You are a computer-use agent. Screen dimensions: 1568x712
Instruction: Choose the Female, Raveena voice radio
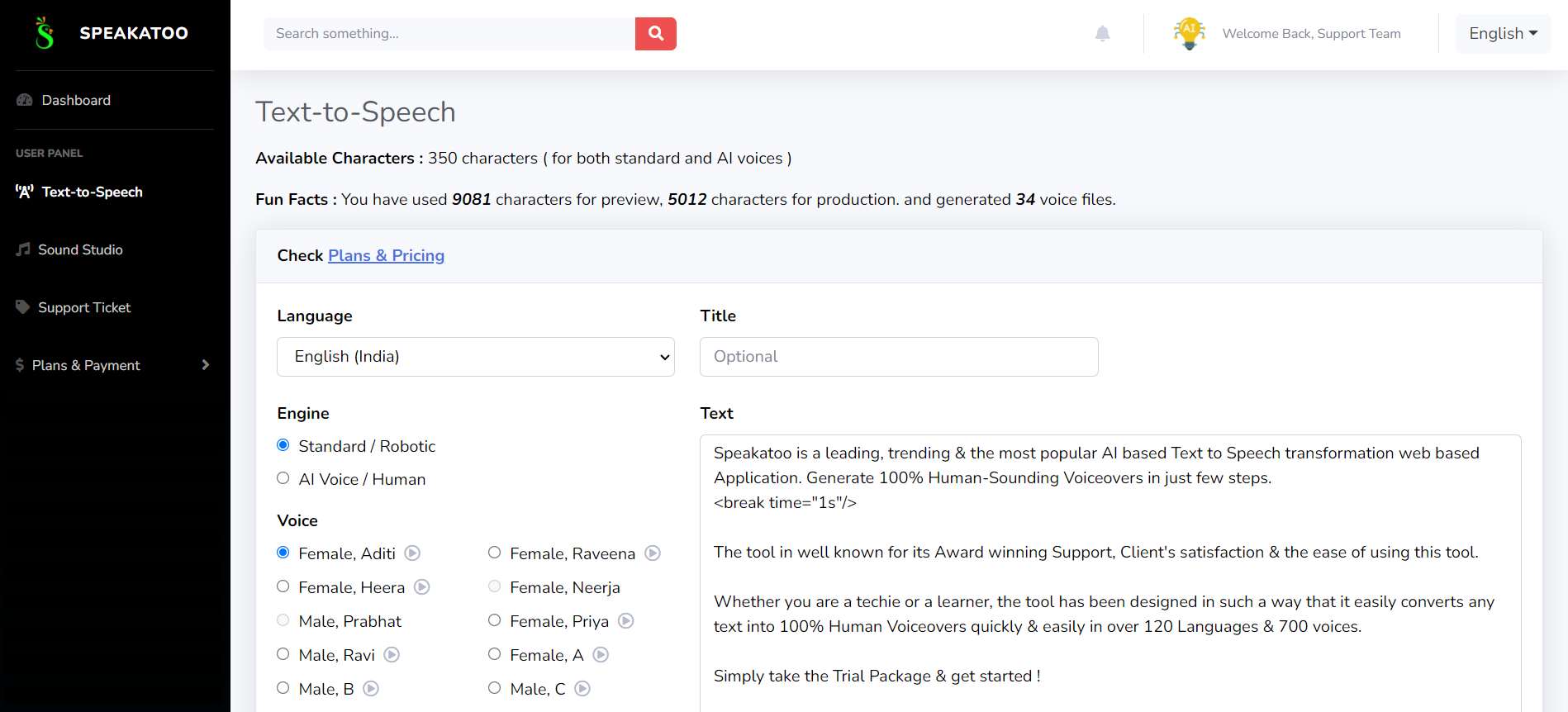point(495,553)
